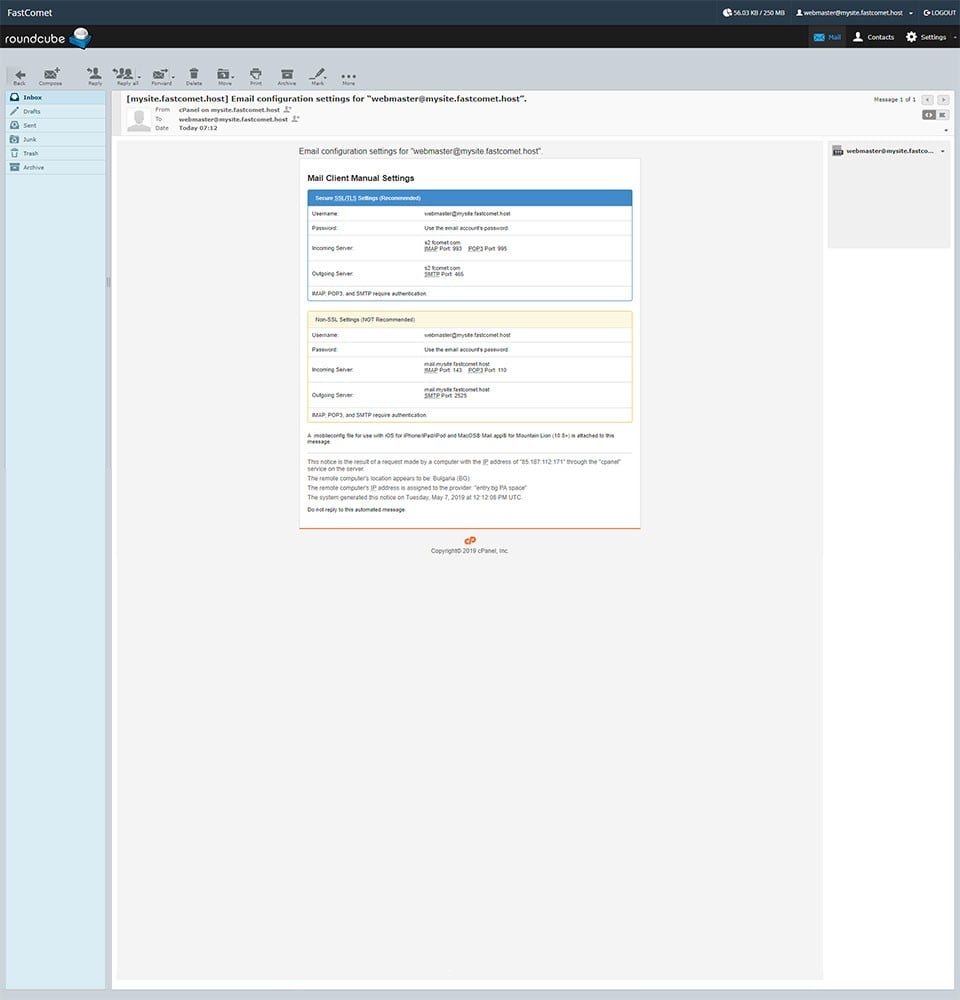
Task: Open the Mark message menu
Action: click(317, 74)
